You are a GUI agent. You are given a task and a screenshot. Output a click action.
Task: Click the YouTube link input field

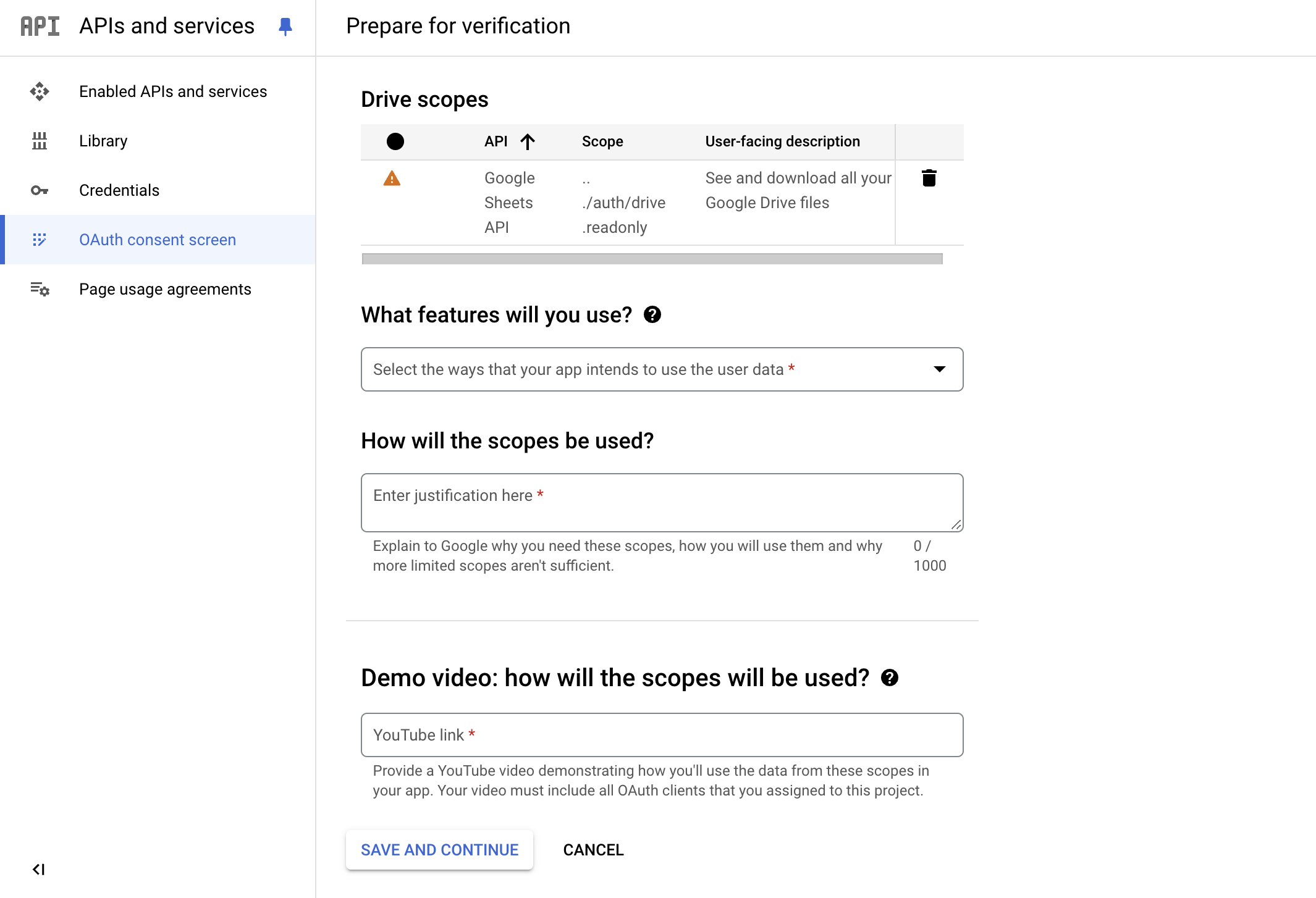662,735
